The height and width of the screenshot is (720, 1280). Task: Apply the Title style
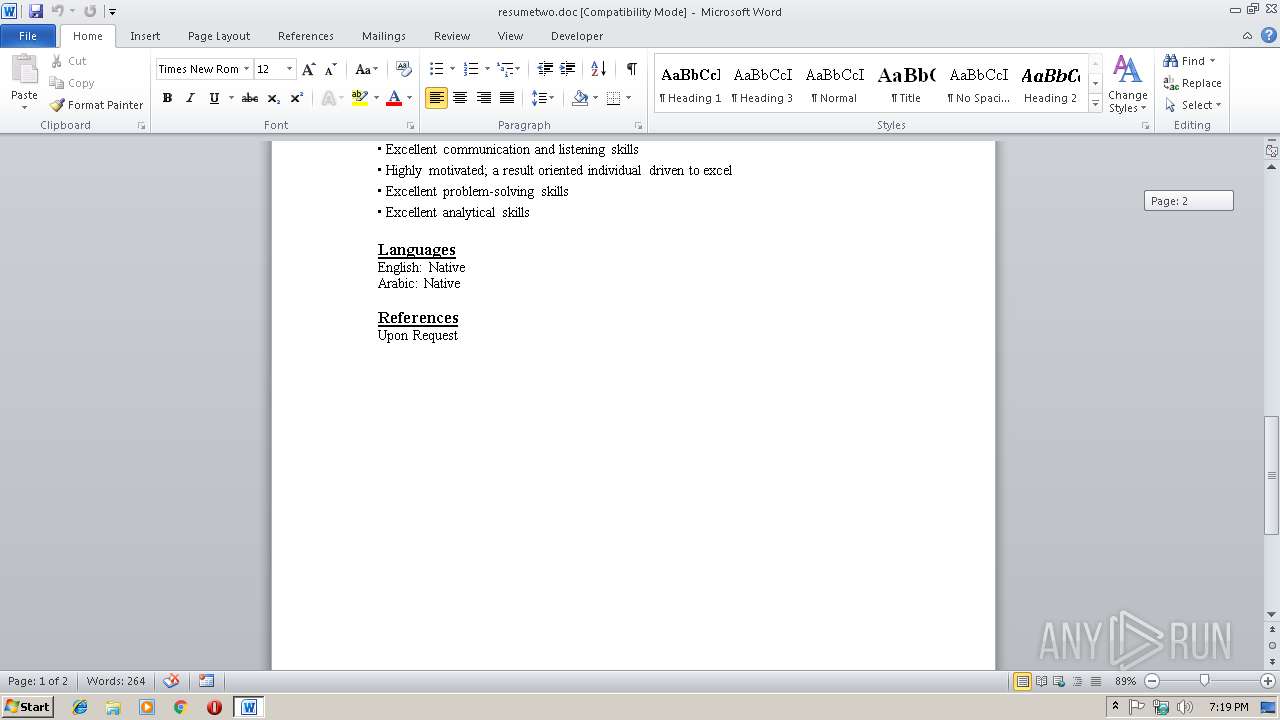[906, 84]
